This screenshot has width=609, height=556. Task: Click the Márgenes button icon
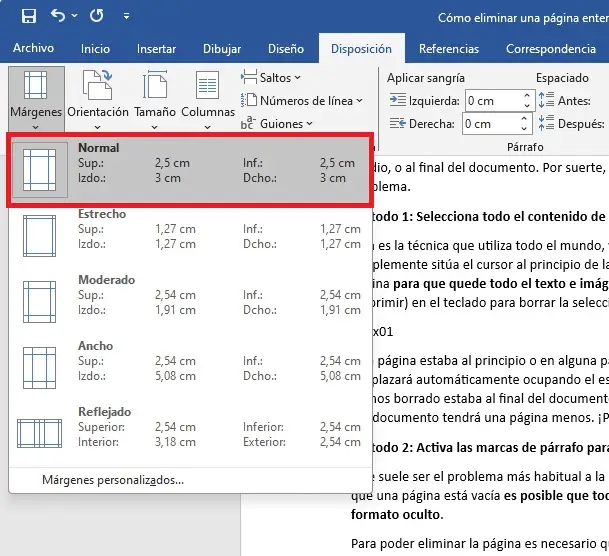point(36,85)
